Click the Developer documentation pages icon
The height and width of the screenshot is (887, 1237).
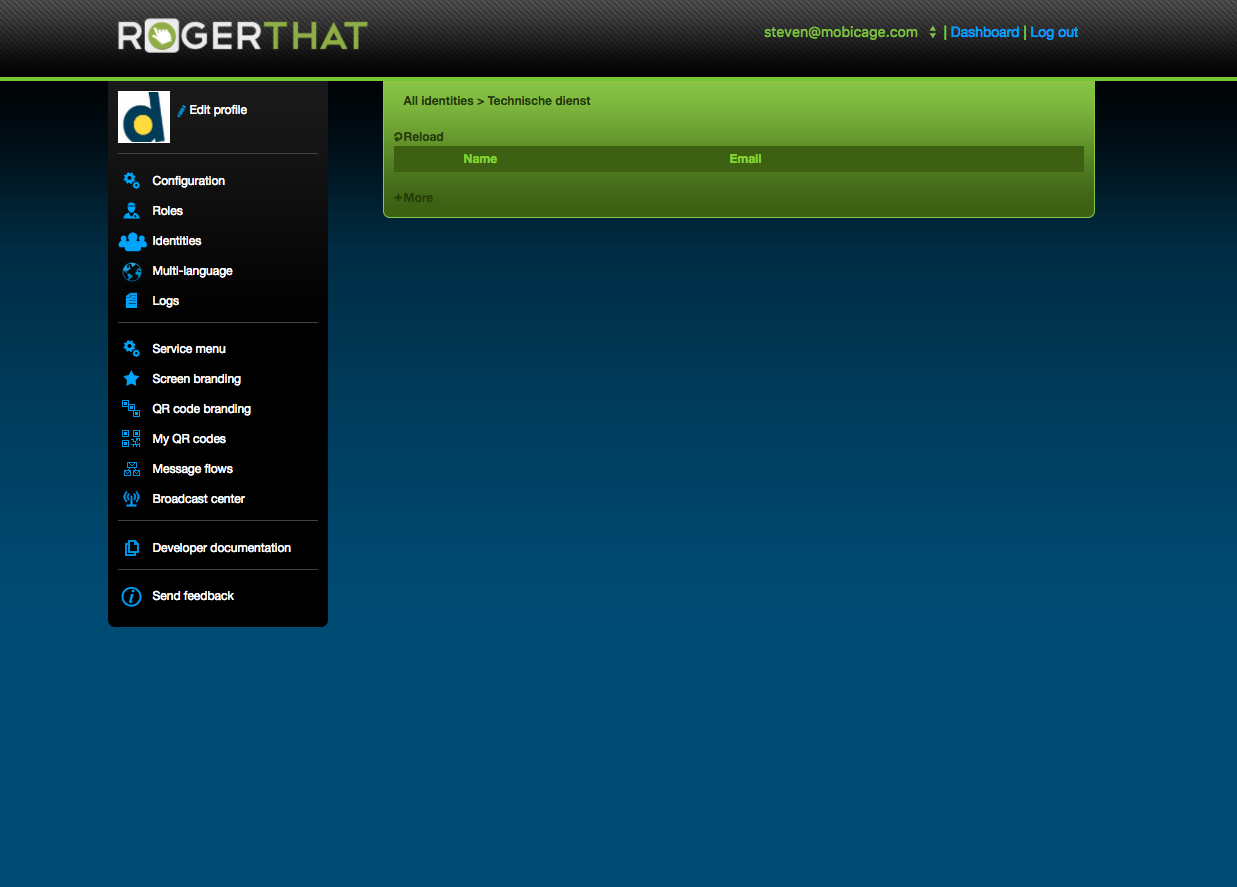pyautogui.click(x=131, y=548)
